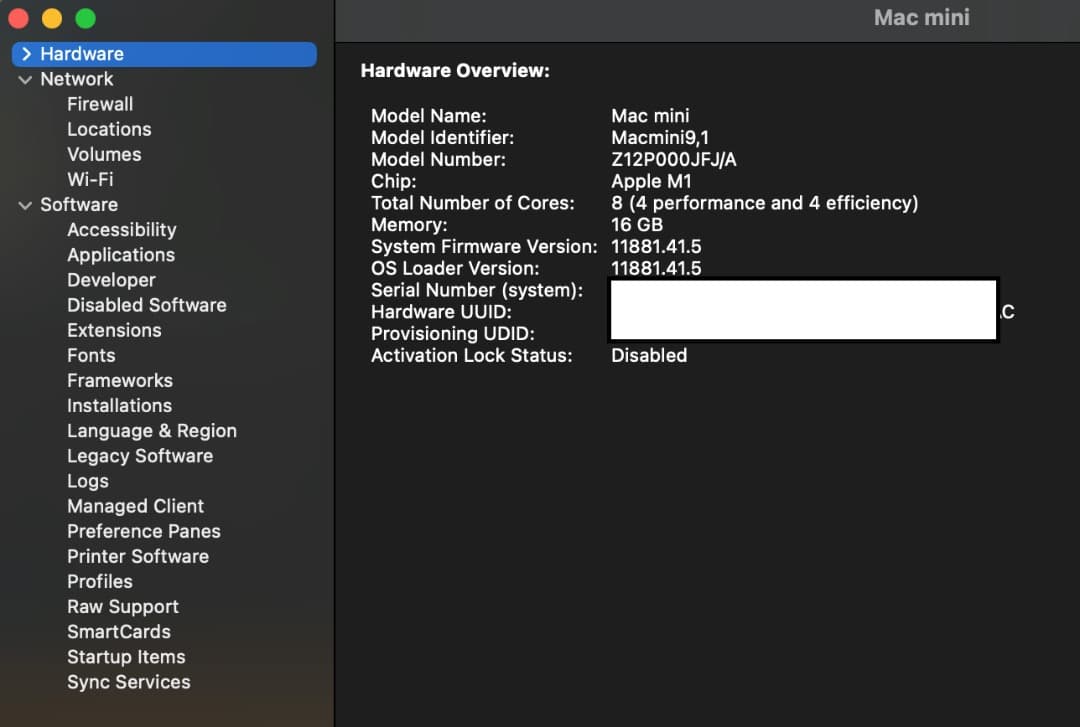1080x727 pixels.
Task: View the Applications list
Action: coord(121,254)
